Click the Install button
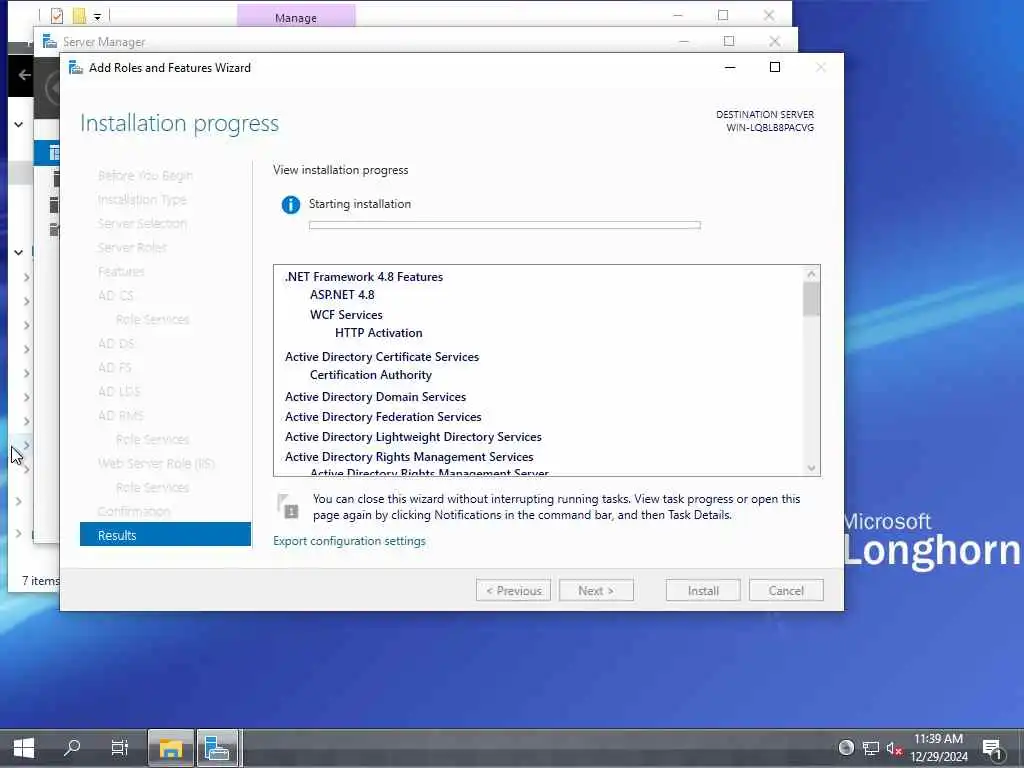Viewport: 1024px width, 768px height. 703,590
